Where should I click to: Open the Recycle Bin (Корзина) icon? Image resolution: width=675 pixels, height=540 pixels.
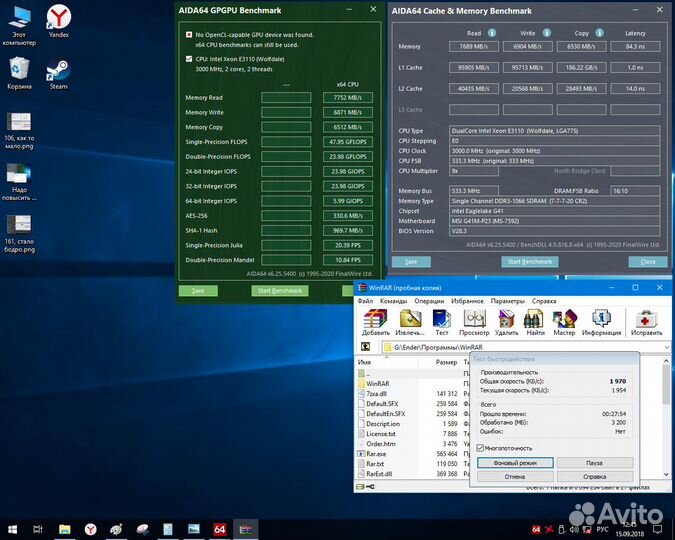point(19,74)
